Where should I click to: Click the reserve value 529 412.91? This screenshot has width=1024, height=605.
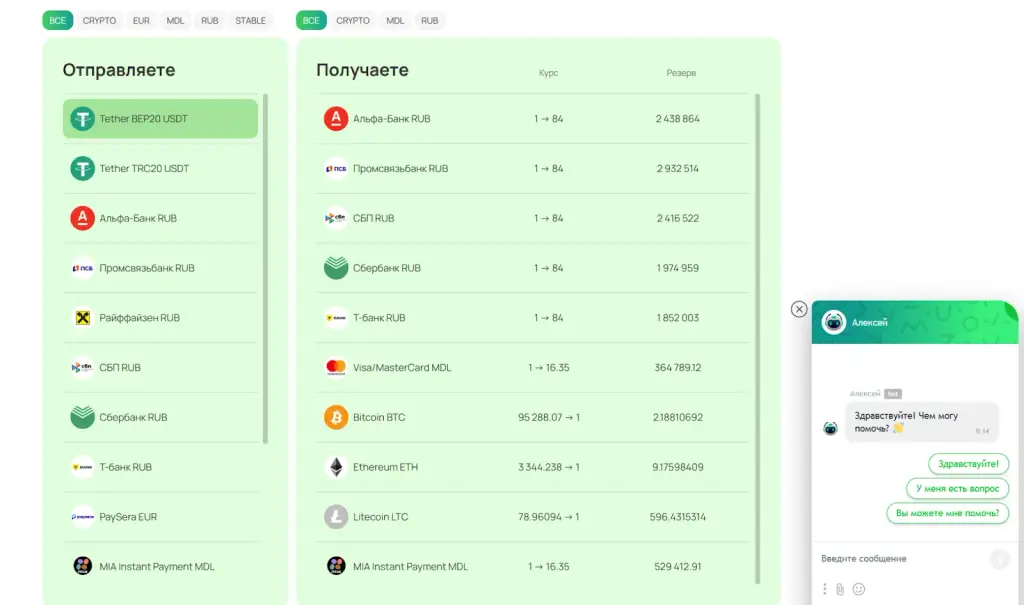click(678, 566)
